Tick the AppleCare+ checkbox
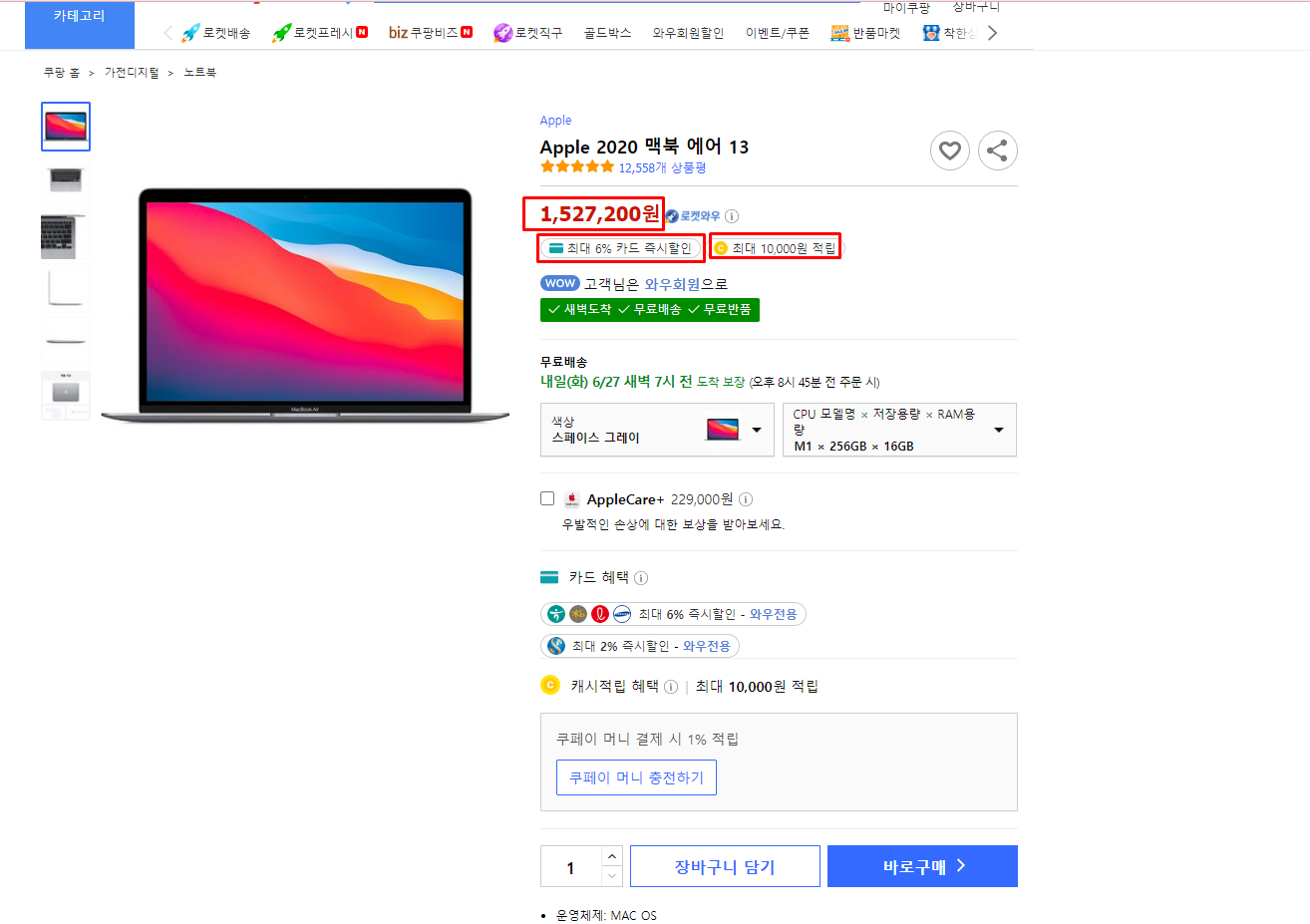 coord(547,498)
